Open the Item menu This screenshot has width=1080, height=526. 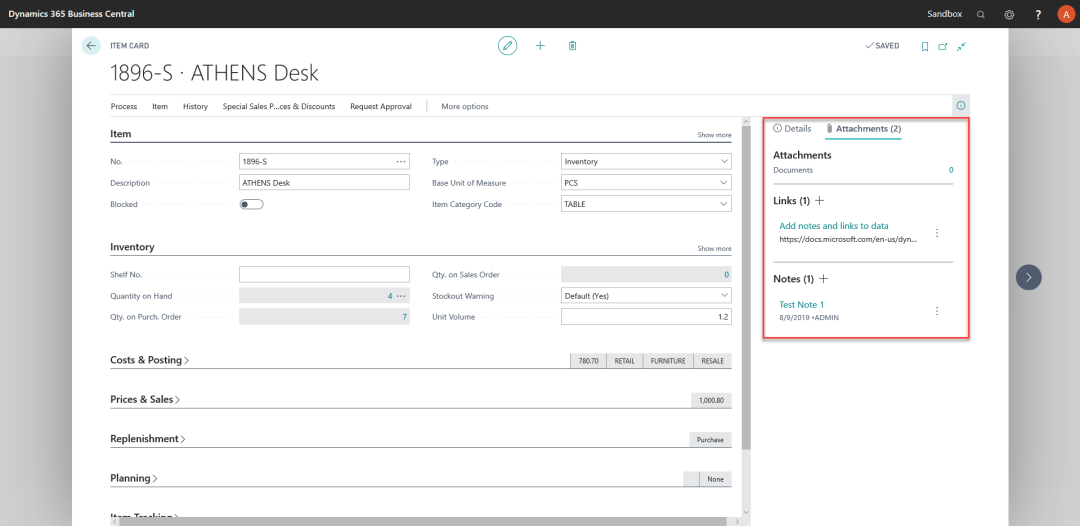[x=160, y=107]
